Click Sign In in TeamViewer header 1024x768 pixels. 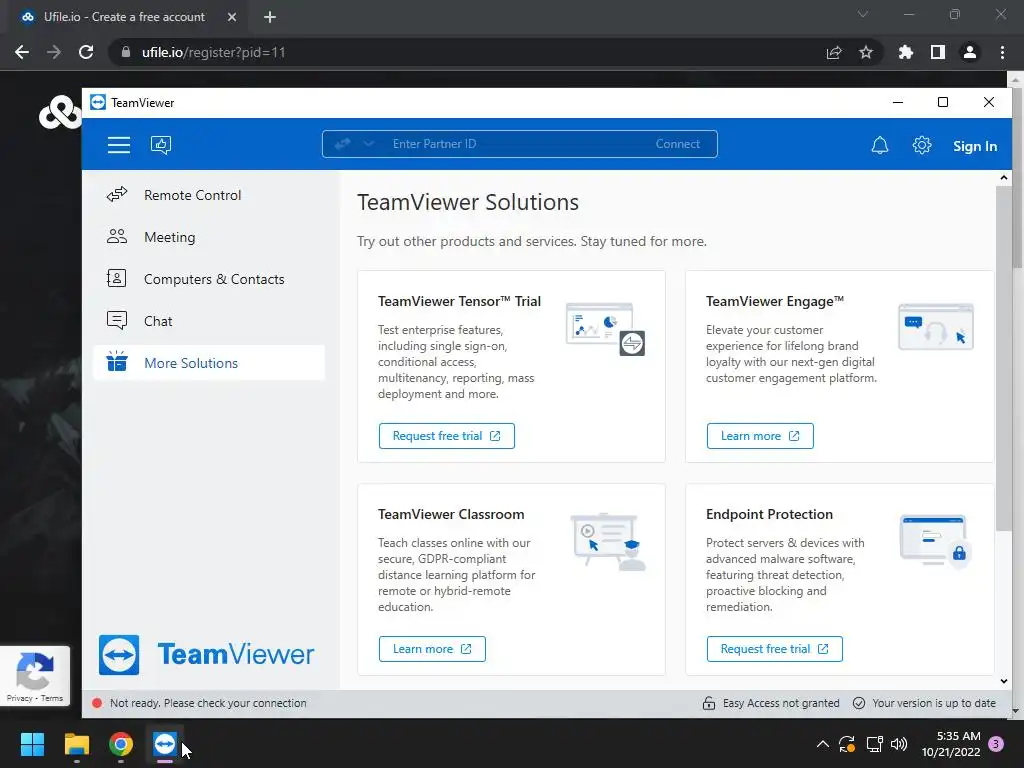[974, 146]
